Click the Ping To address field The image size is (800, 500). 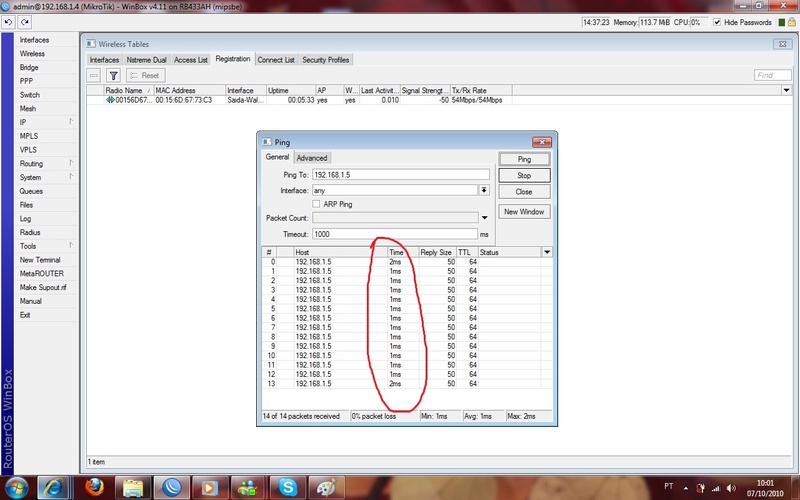tap(401, 174)
